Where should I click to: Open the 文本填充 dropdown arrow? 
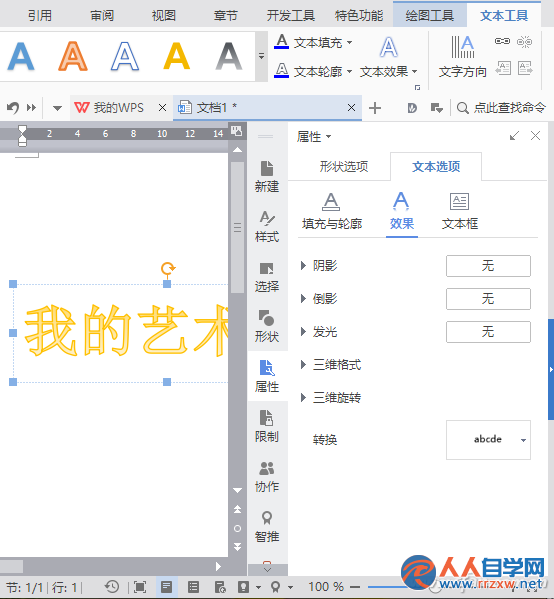point(349,42)
